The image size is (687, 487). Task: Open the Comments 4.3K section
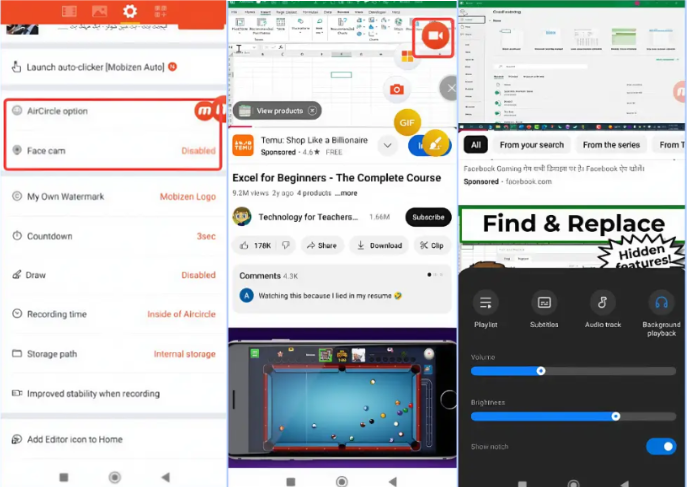pyautogui.click(x=342, y=287)
